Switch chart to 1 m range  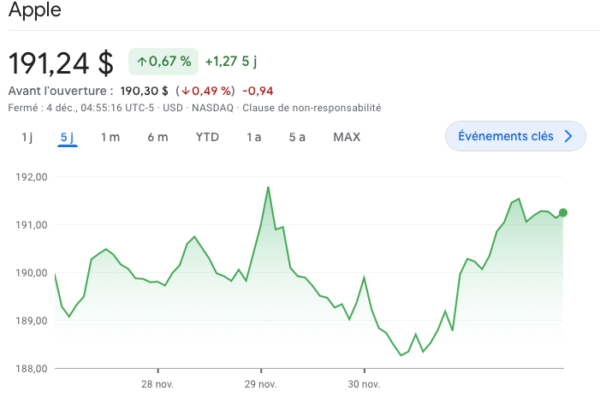tap(110, 137)
